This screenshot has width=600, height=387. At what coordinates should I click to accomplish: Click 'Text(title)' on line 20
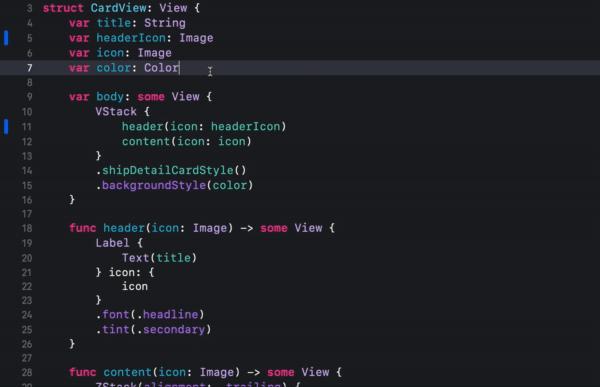[159, 258]
